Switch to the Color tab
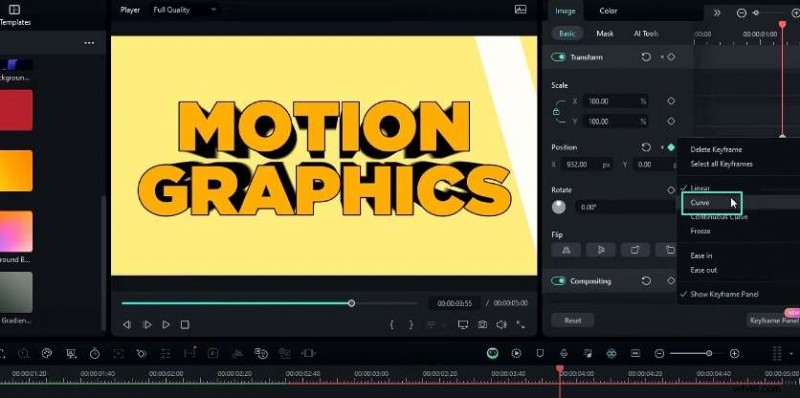Viewport: 800px width, 398px height. click(x=608, y=11)
